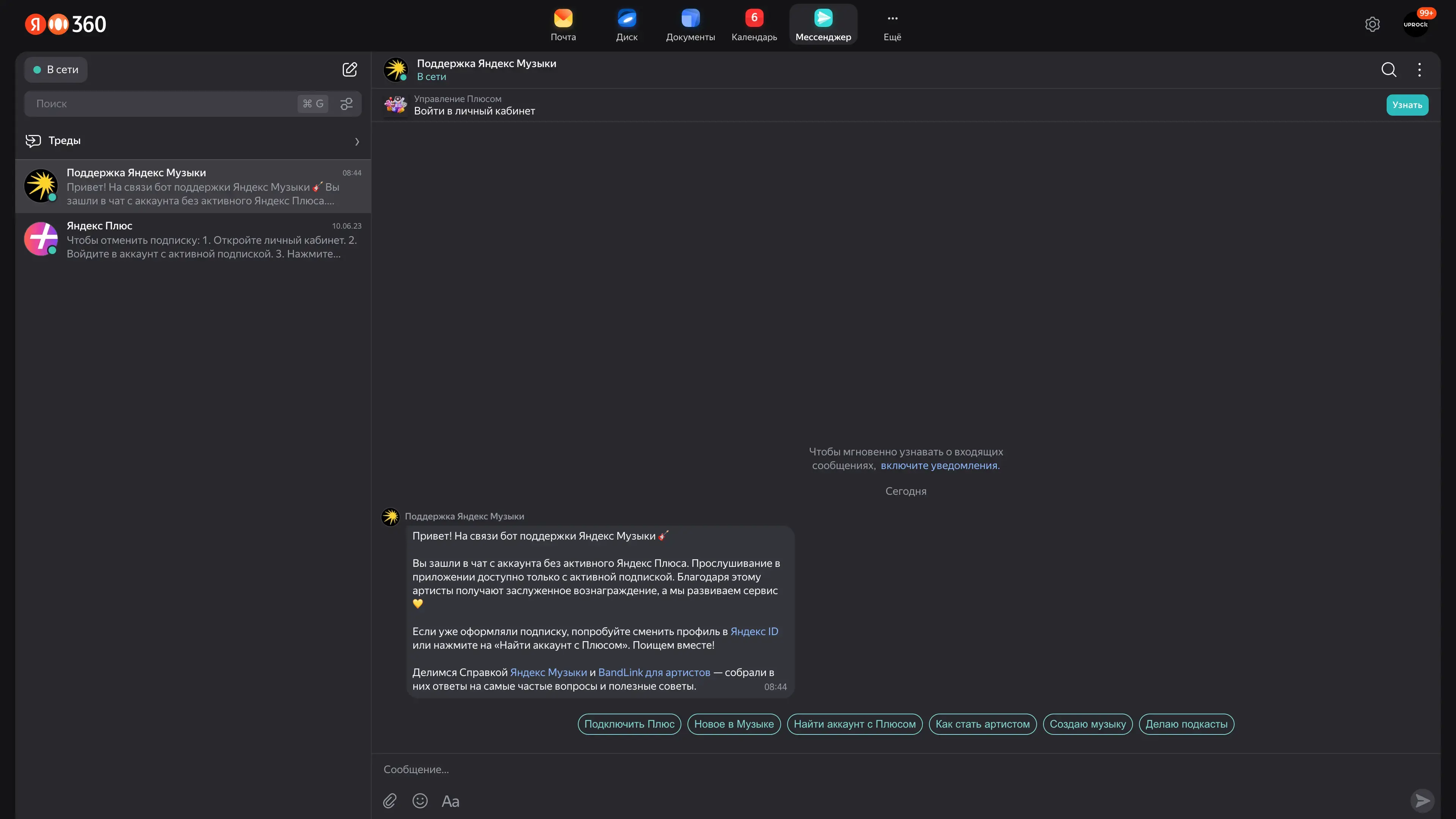Click the chat search magnifier icon
This screenshot has height=819, width=1456.
(1388, 69)
